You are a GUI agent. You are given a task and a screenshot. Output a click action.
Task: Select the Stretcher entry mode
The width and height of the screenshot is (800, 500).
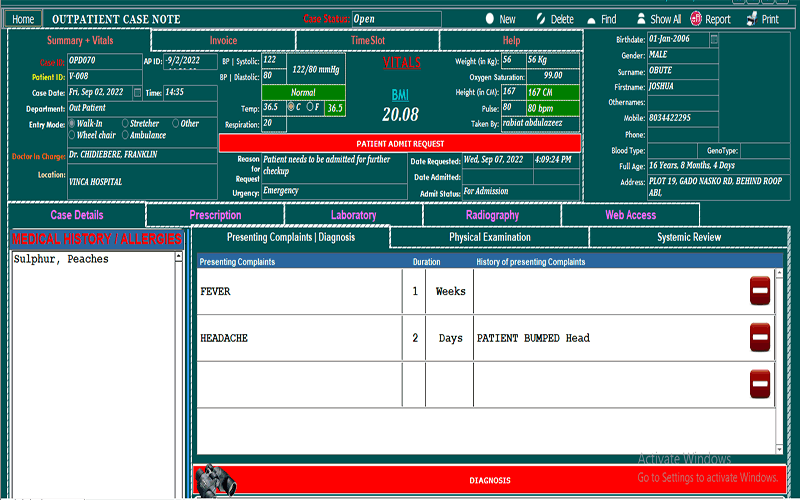pos(126,124)
